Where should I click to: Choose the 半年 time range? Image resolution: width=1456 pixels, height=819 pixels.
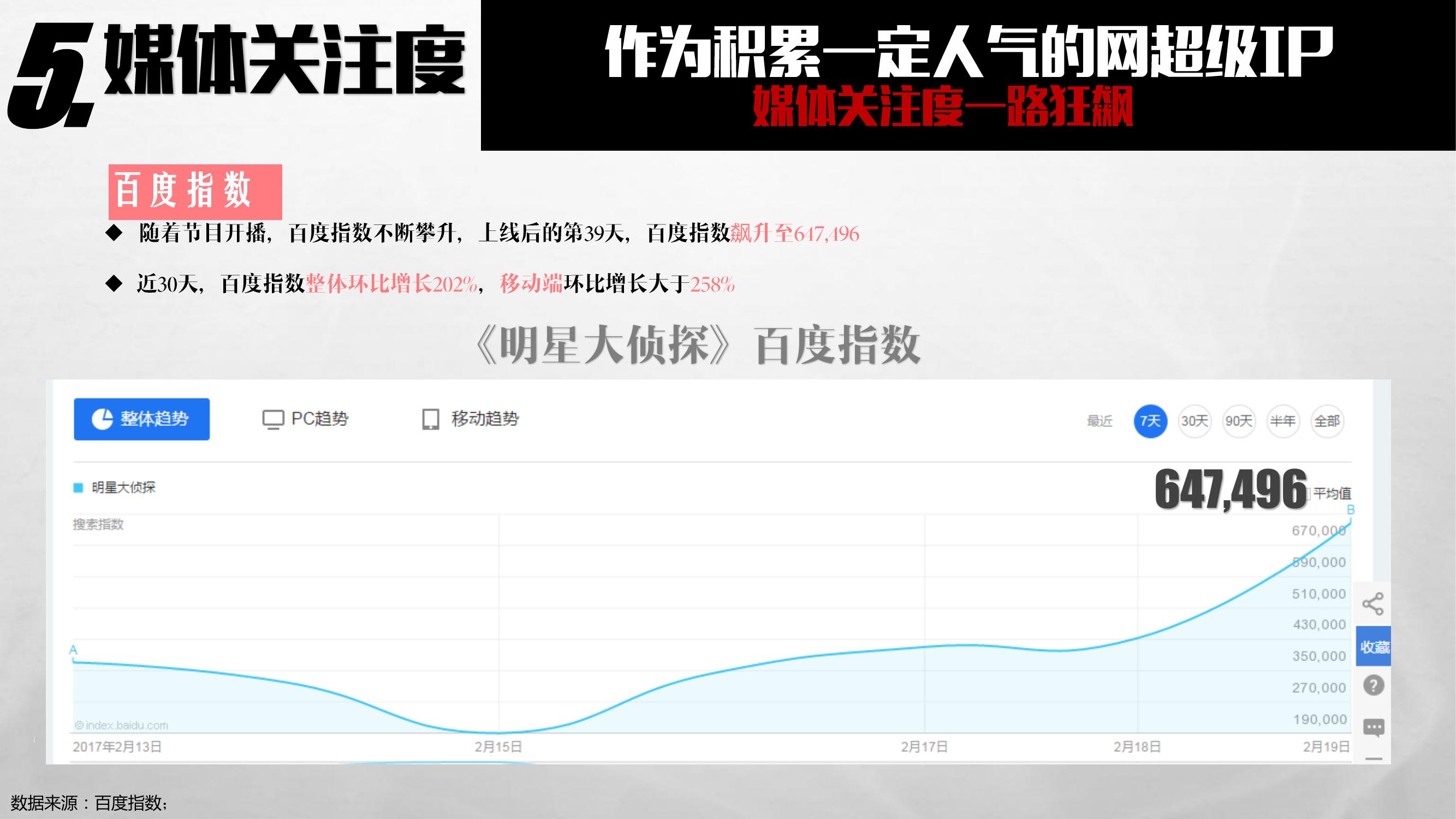pos(1282,421)
